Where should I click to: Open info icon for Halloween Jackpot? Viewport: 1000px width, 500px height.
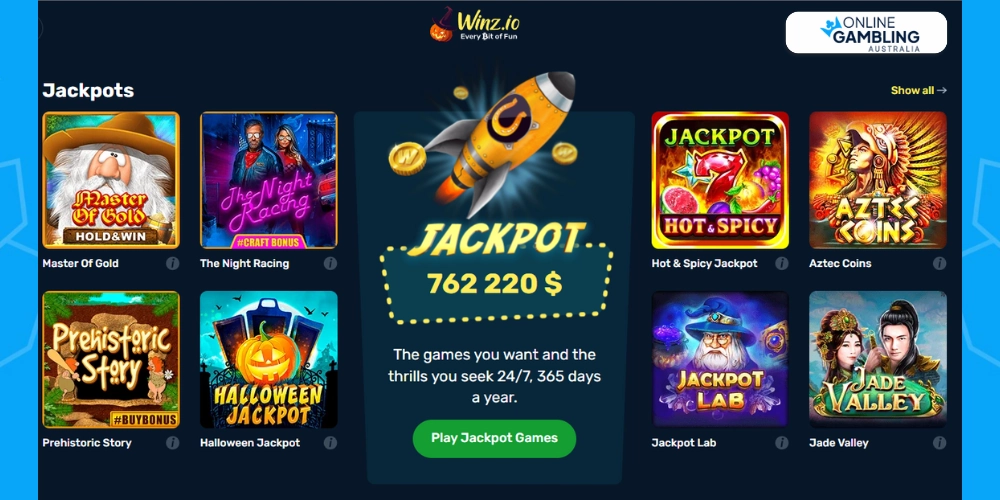330,443
